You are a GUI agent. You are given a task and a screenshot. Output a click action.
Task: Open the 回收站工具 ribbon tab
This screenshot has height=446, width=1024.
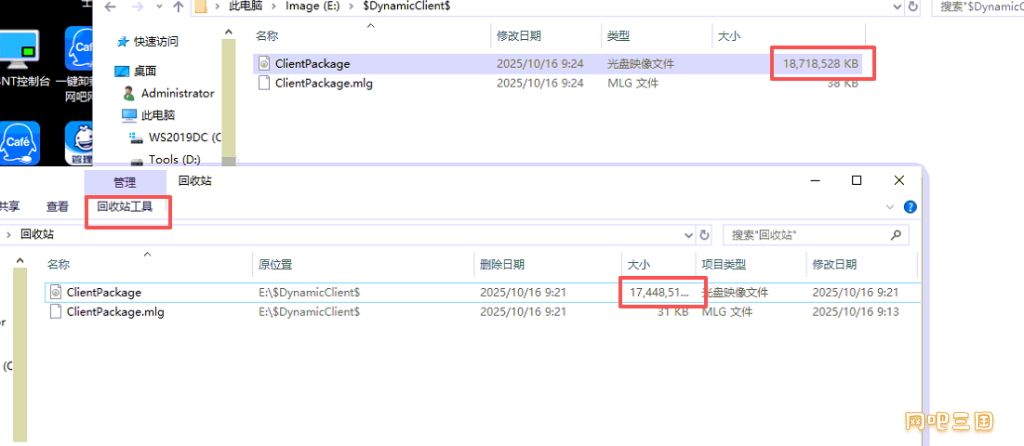point(125,207)
